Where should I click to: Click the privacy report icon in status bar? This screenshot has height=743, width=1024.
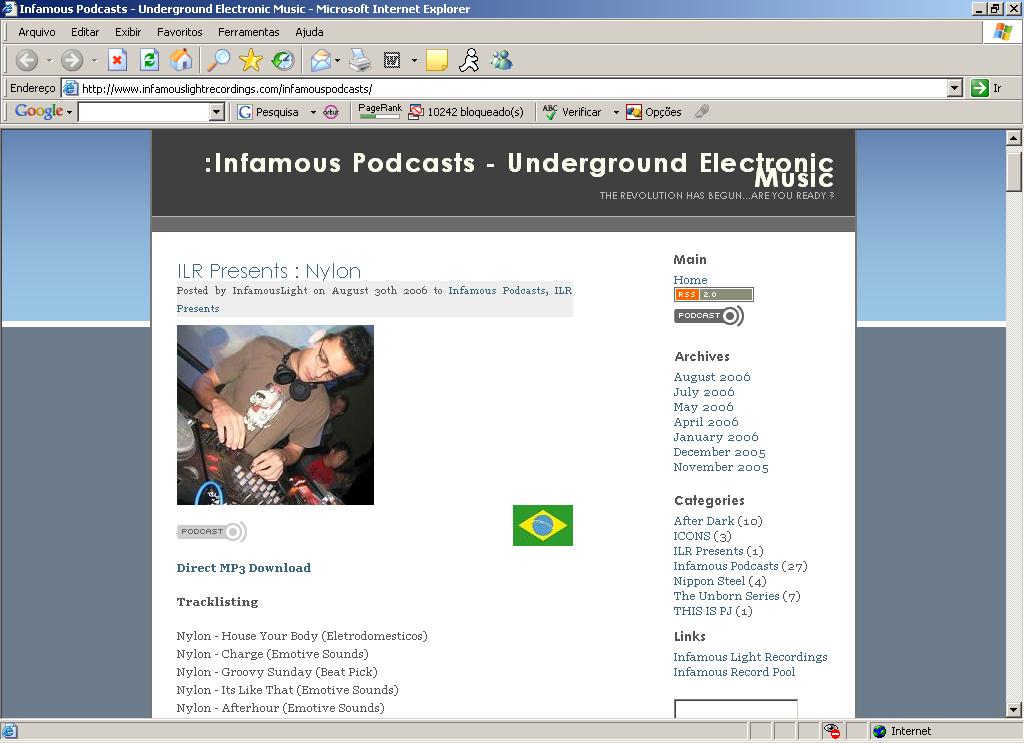(831, 731)
